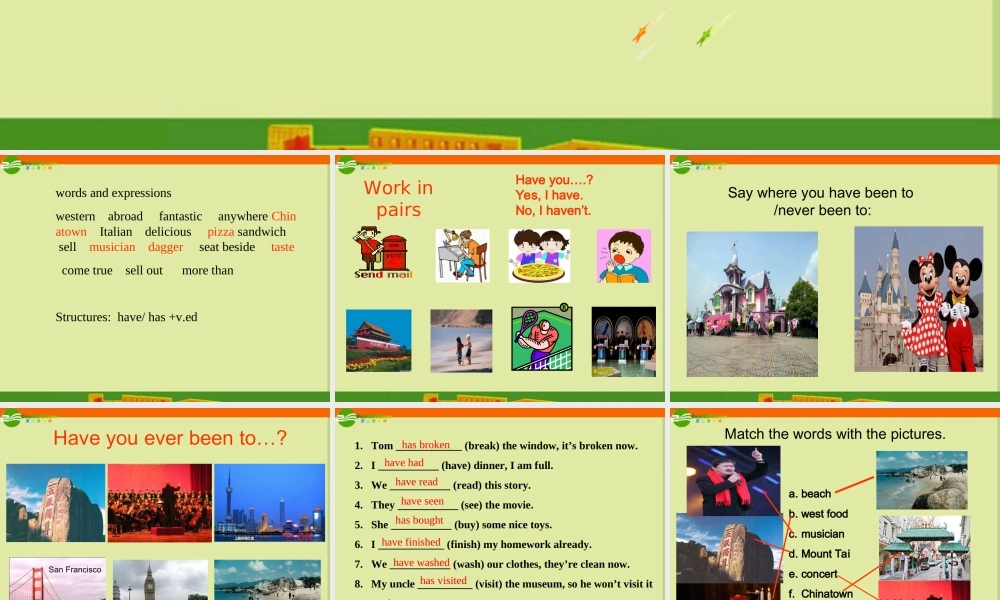Click the 'San Francisco' label on bridge photo

coord(75,569)
